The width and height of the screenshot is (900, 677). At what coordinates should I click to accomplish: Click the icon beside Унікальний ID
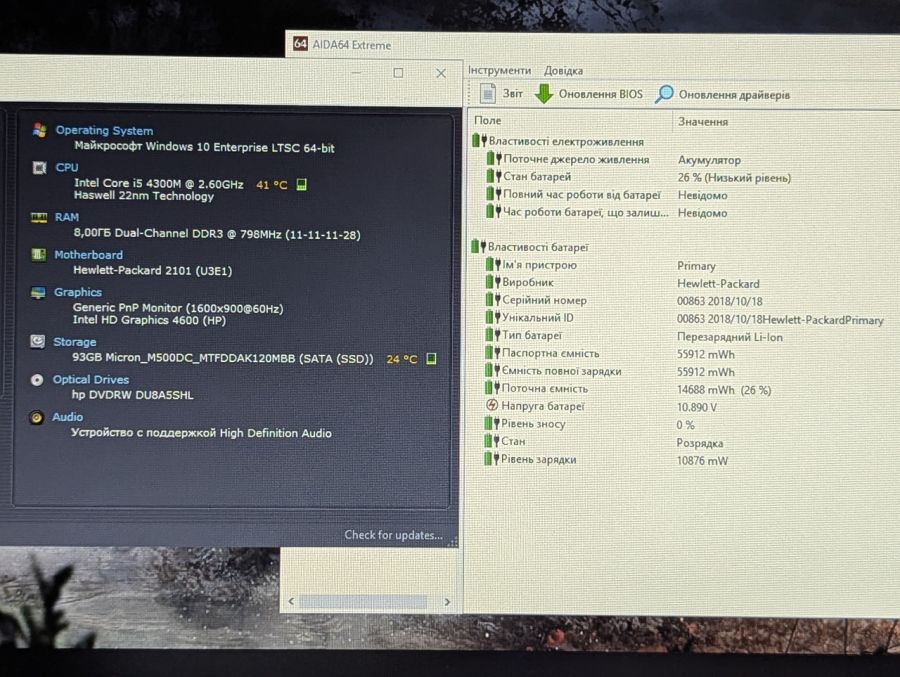click(493, 317)
